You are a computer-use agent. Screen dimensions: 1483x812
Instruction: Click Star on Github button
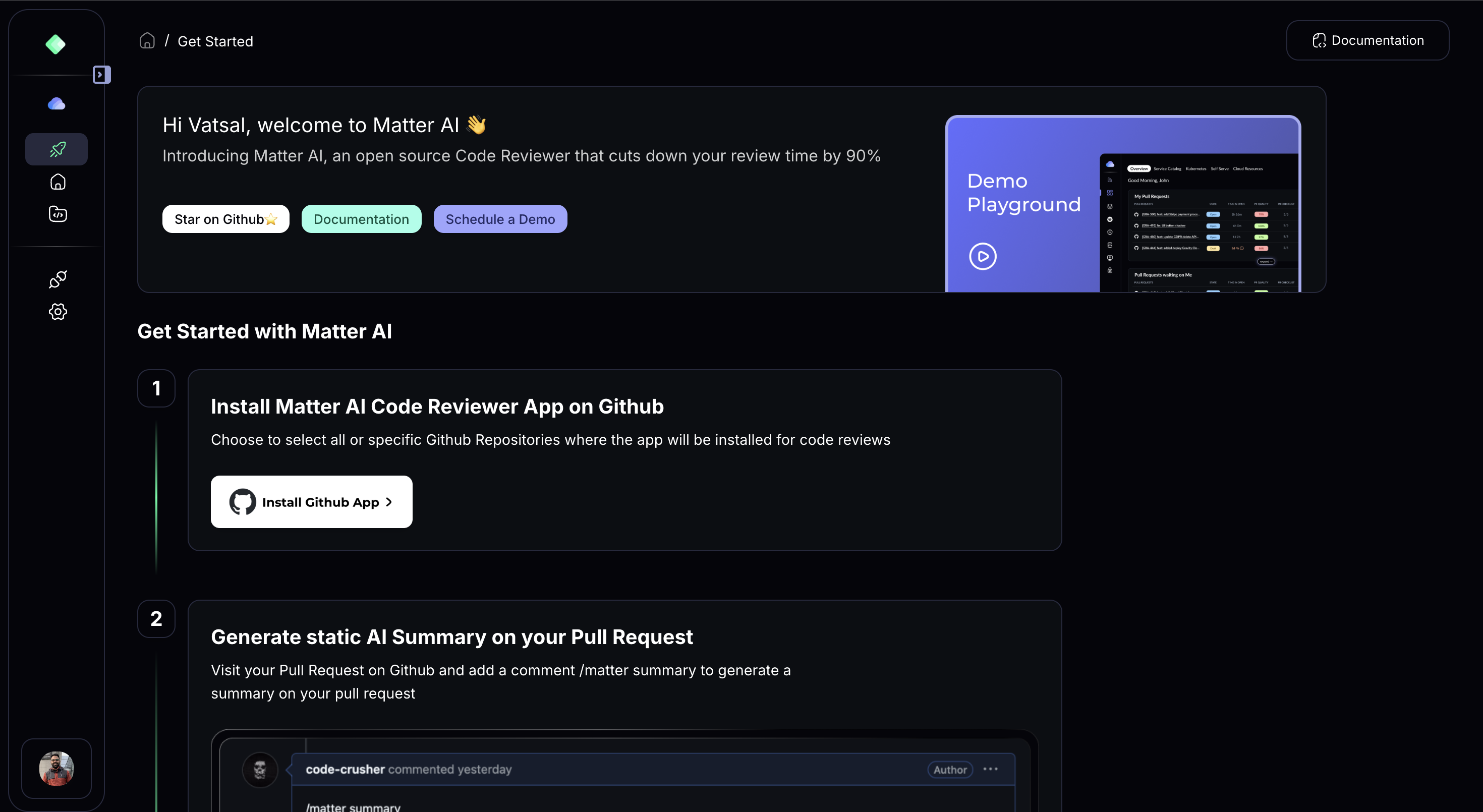coord(225,219)
